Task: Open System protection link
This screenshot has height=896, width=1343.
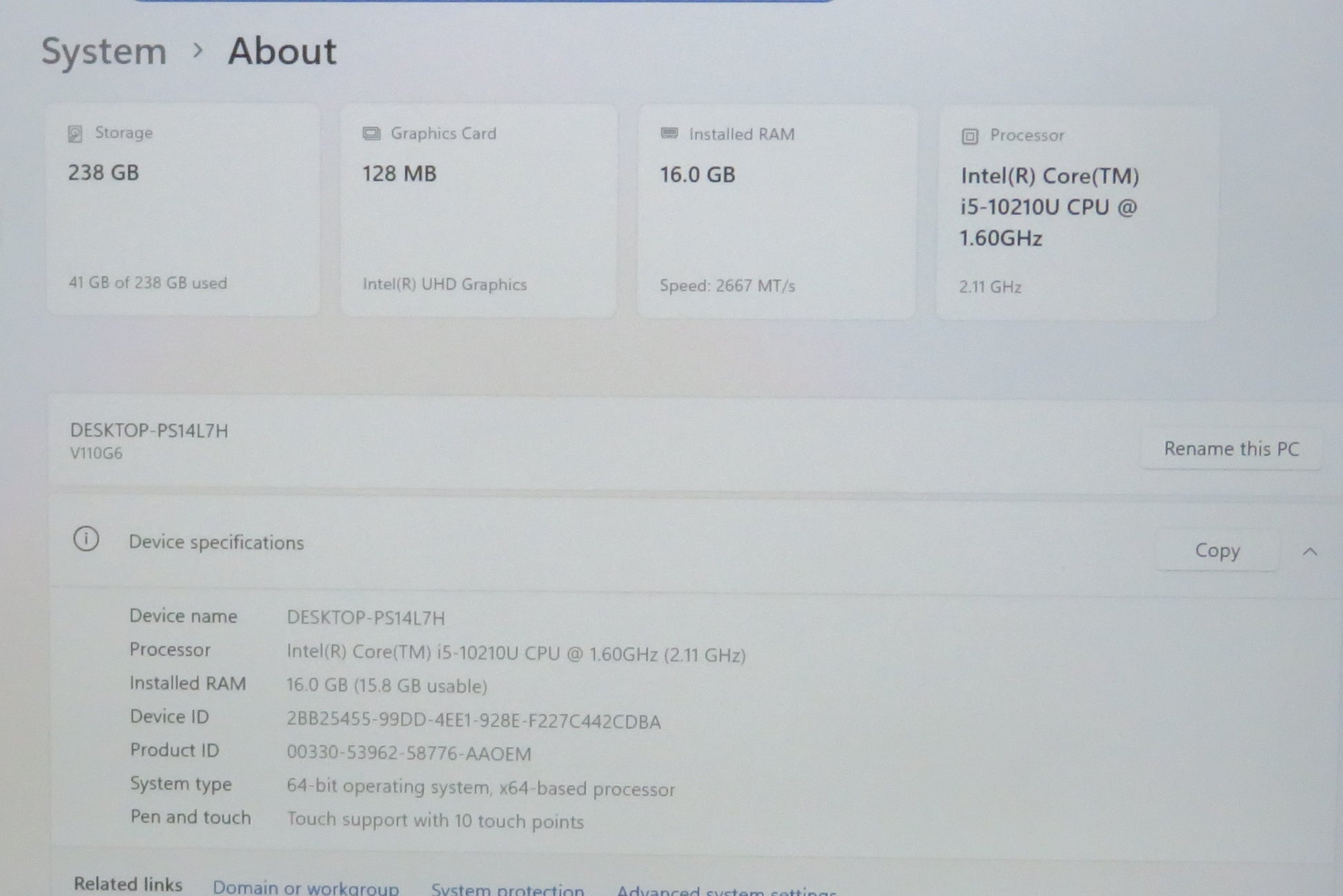Action: point(507,889)
